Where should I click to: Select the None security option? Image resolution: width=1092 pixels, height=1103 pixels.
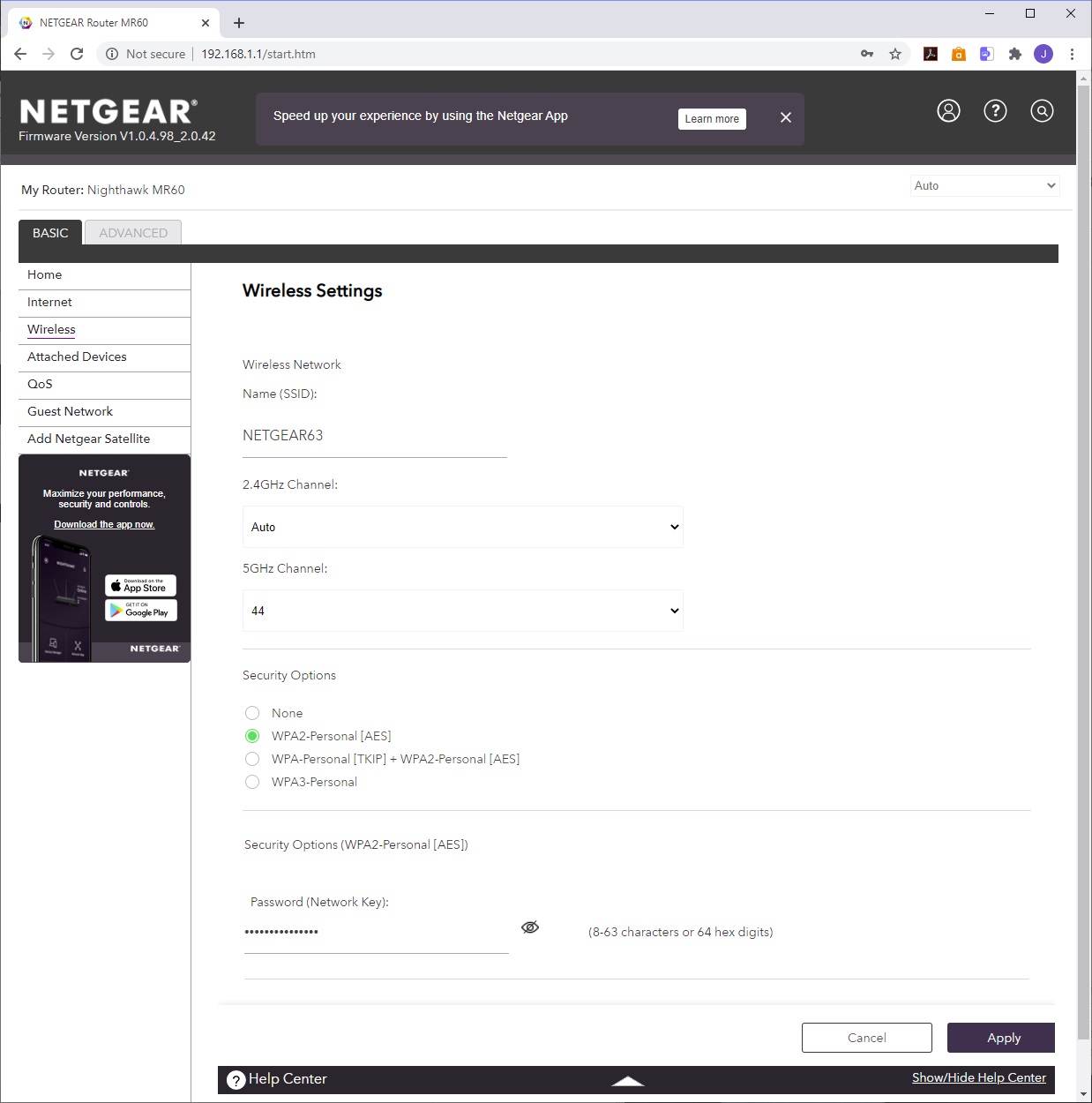coord(252,713)
